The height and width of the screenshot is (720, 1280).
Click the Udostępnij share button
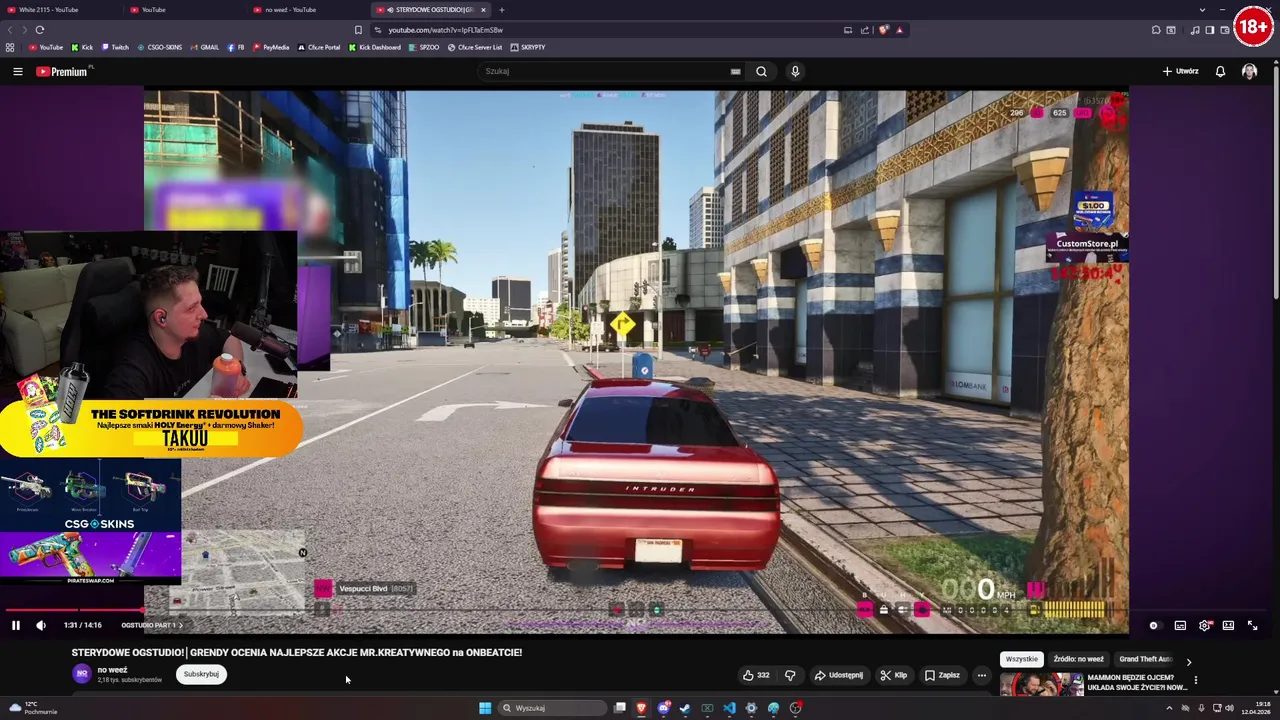(x=838, y=675)
